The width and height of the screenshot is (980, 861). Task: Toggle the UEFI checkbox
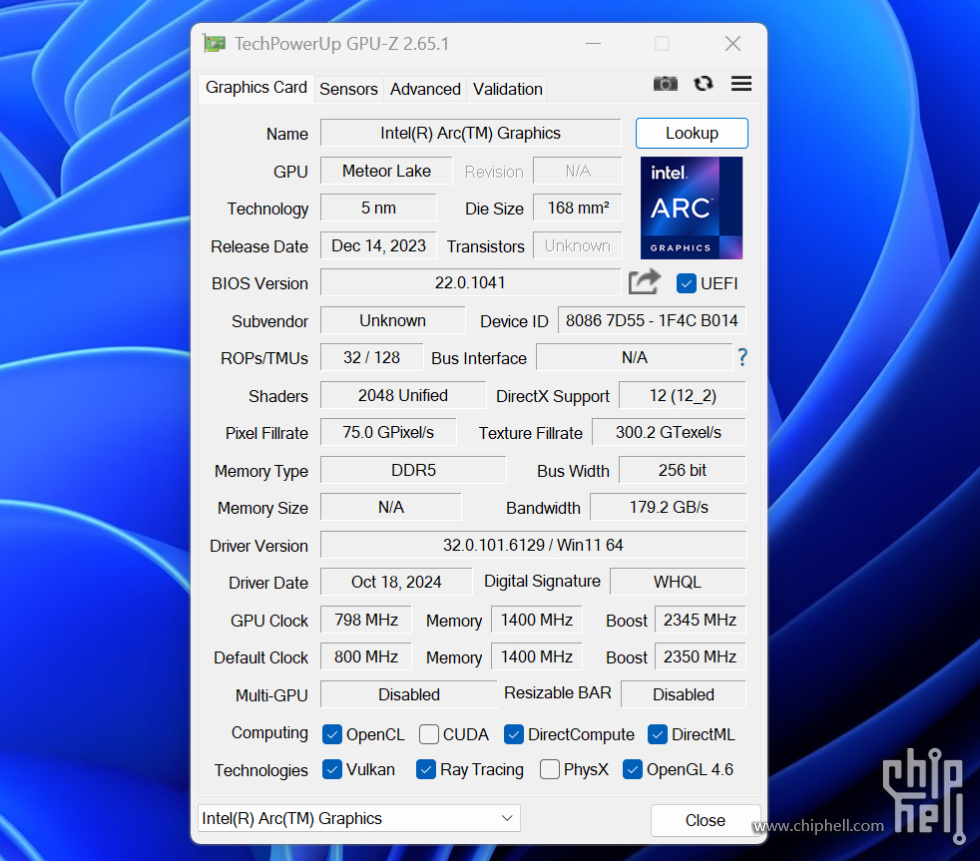pos(686,283)
